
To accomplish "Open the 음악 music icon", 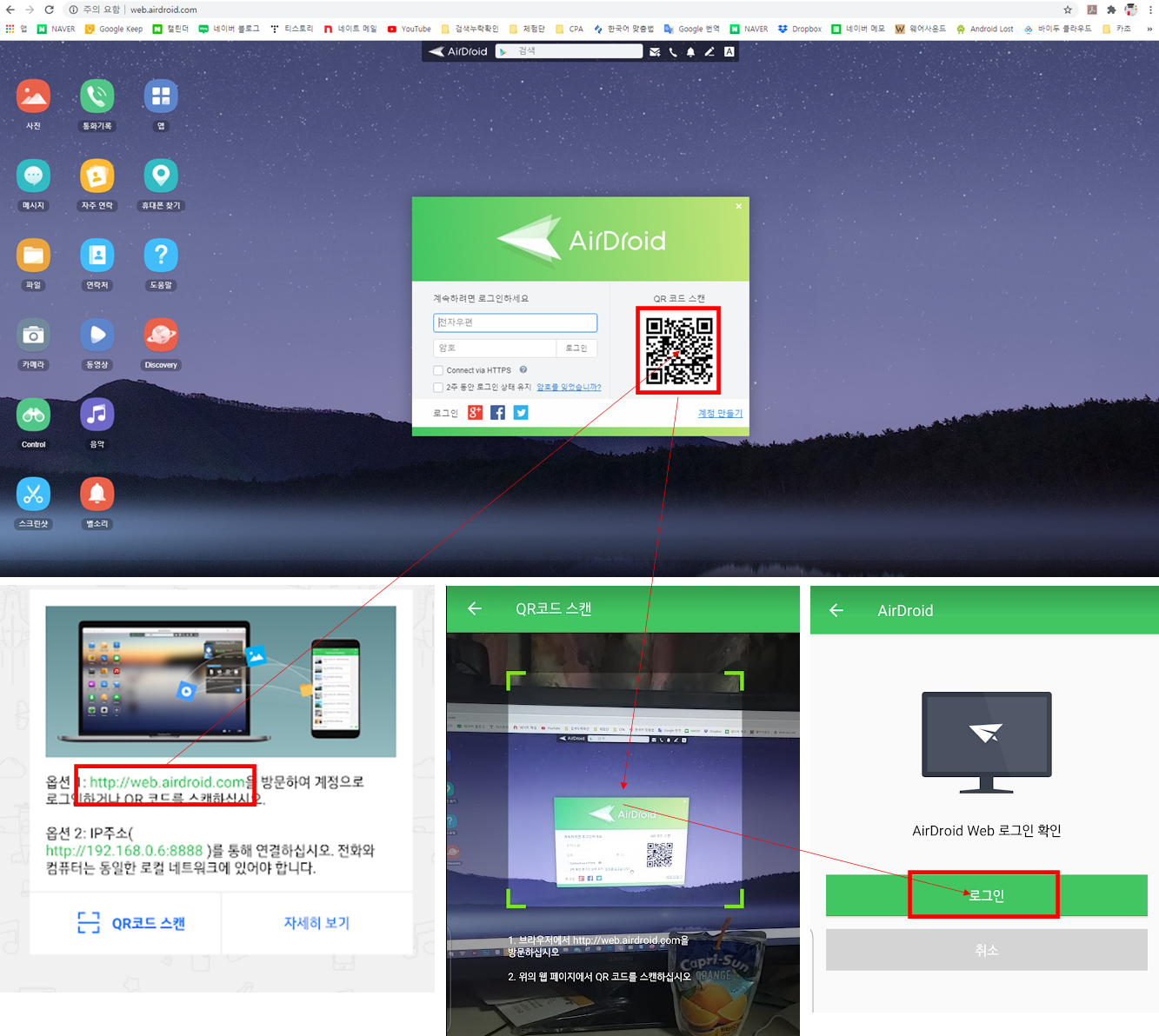I will [x=97, y=415].
